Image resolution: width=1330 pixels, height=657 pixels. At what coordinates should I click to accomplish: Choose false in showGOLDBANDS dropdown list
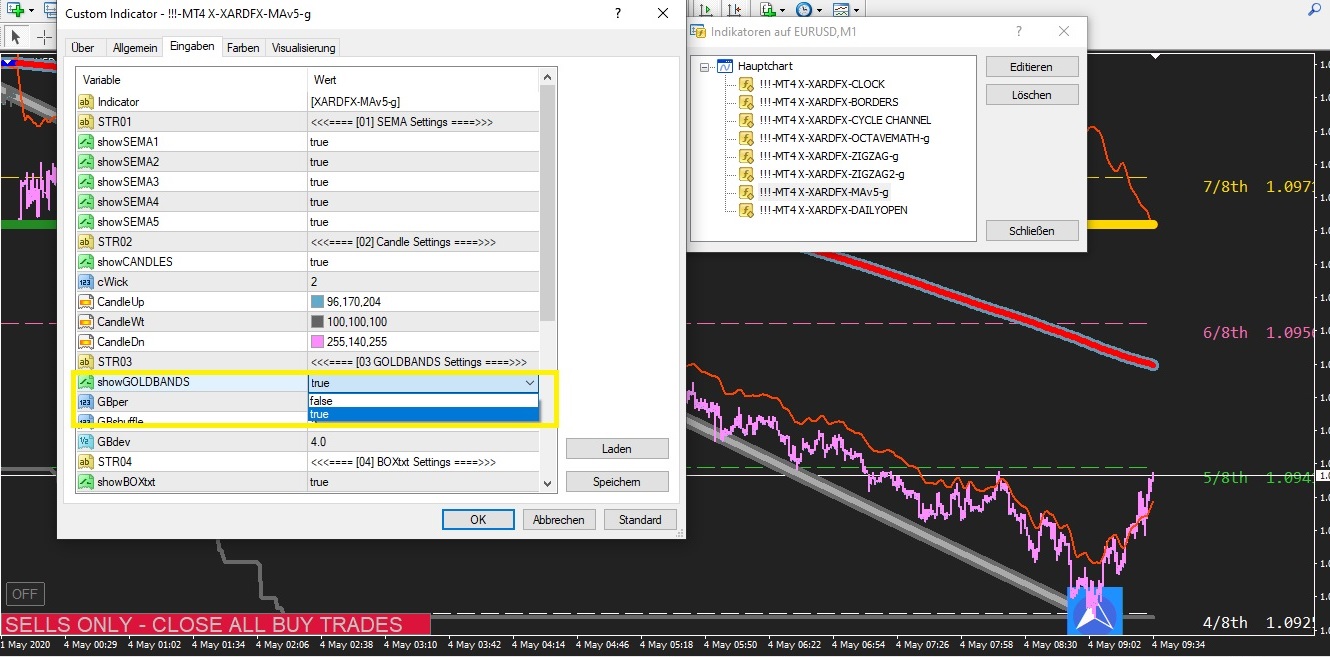(422, 401)
